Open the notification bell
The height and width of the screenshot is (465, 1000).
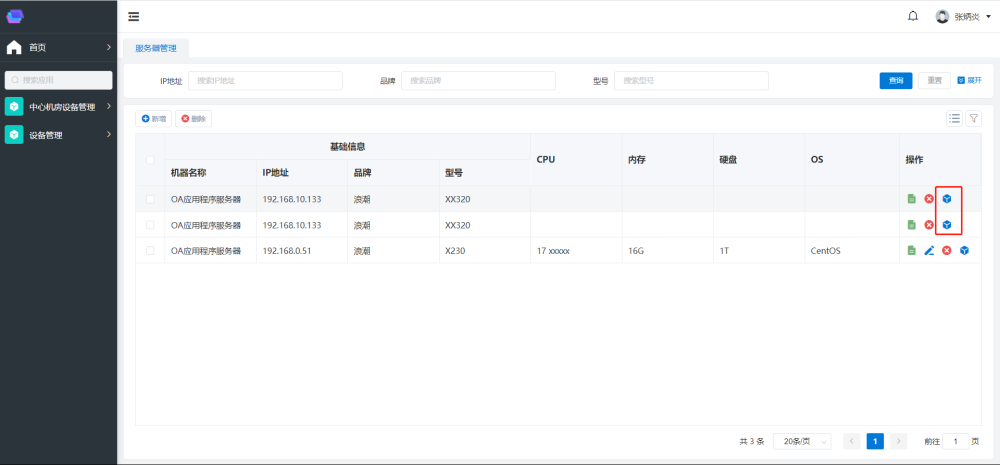[x=912, y=16]
